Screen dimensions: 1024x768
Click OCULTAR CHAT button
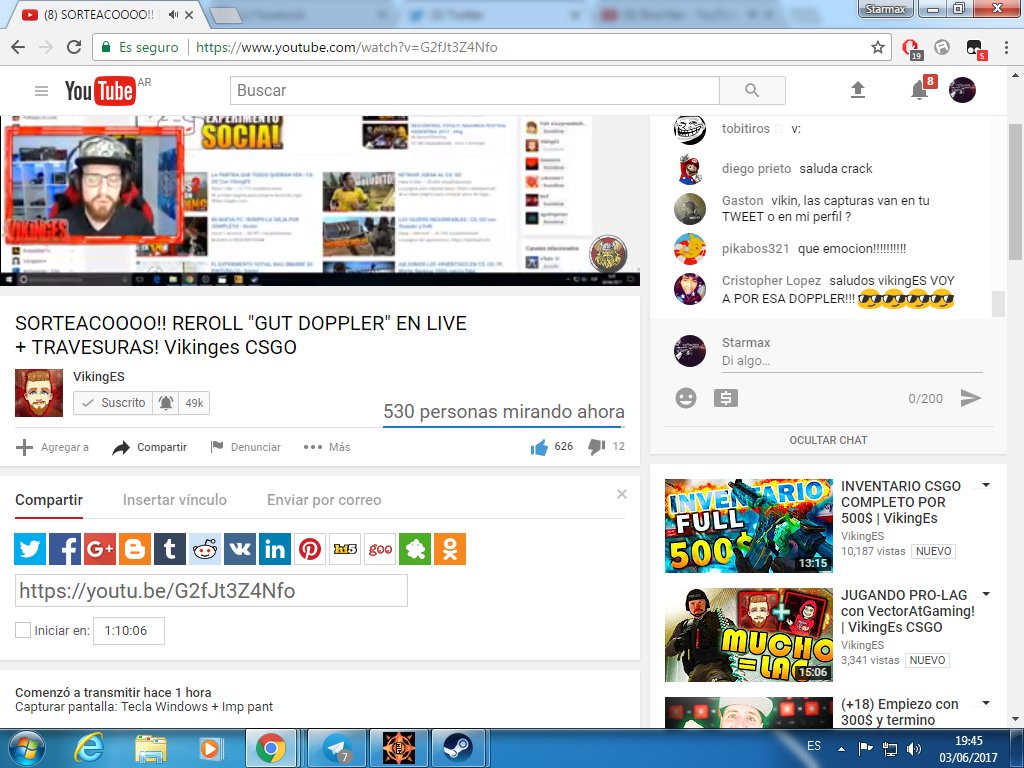pos(828,440)
